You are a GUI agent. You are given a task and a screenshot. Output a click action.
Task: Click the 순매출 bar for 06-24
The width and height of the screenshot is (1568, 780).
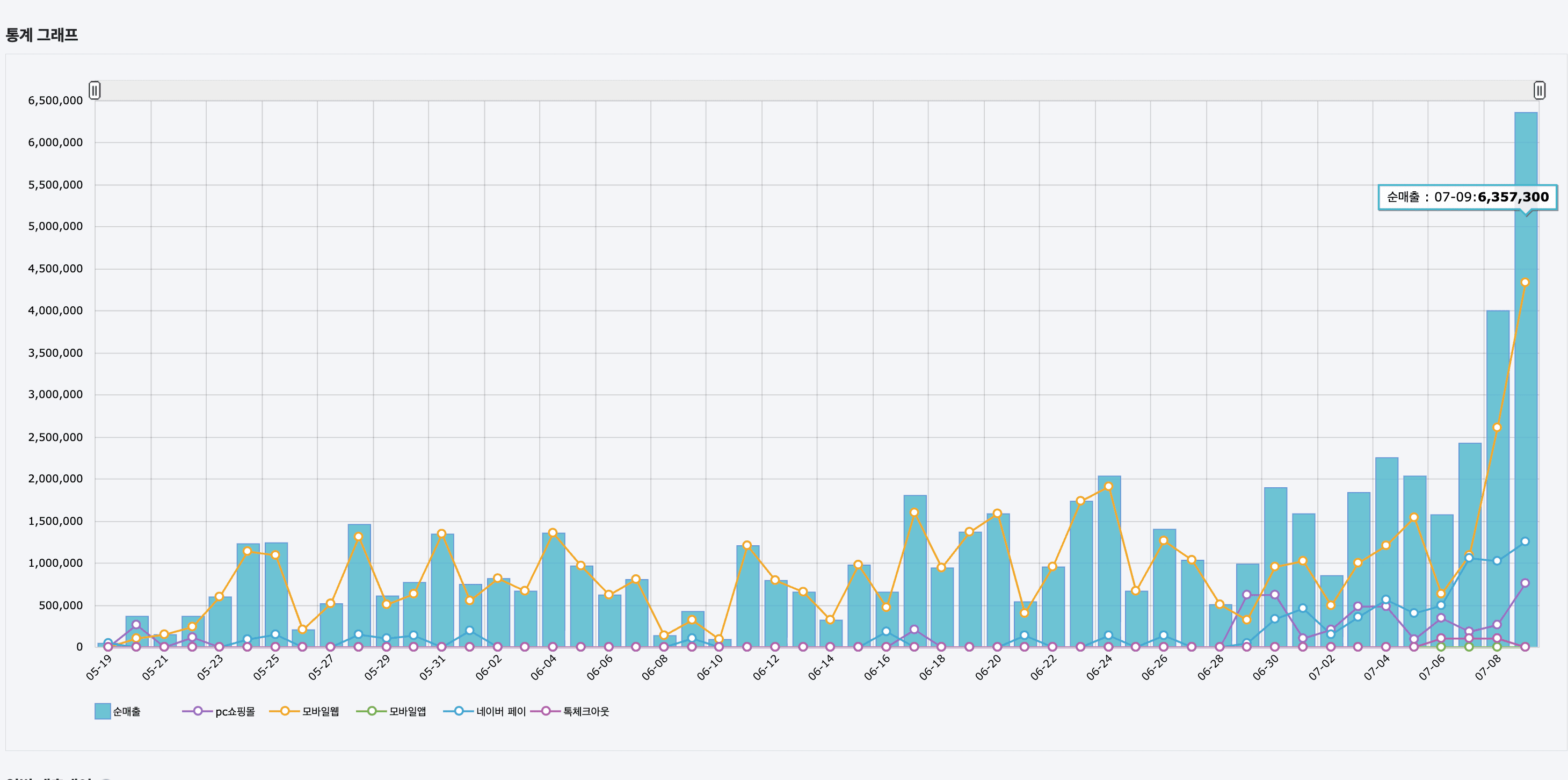[x=1109, y=561]
